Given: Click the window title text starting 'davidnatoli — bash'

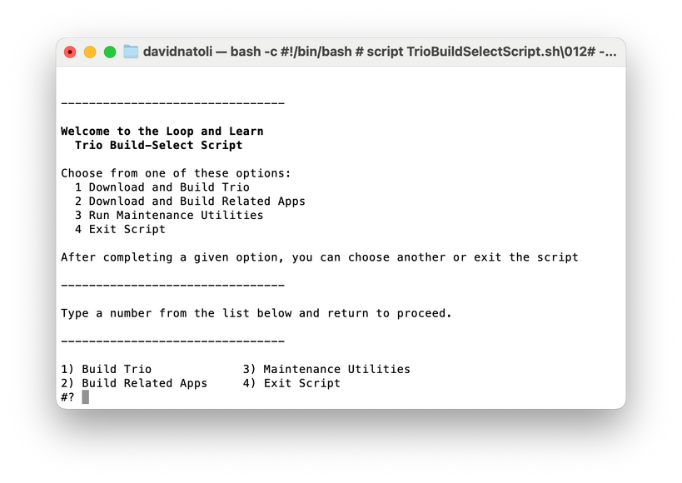Looking at the screenshot, I should coord(380,52).
